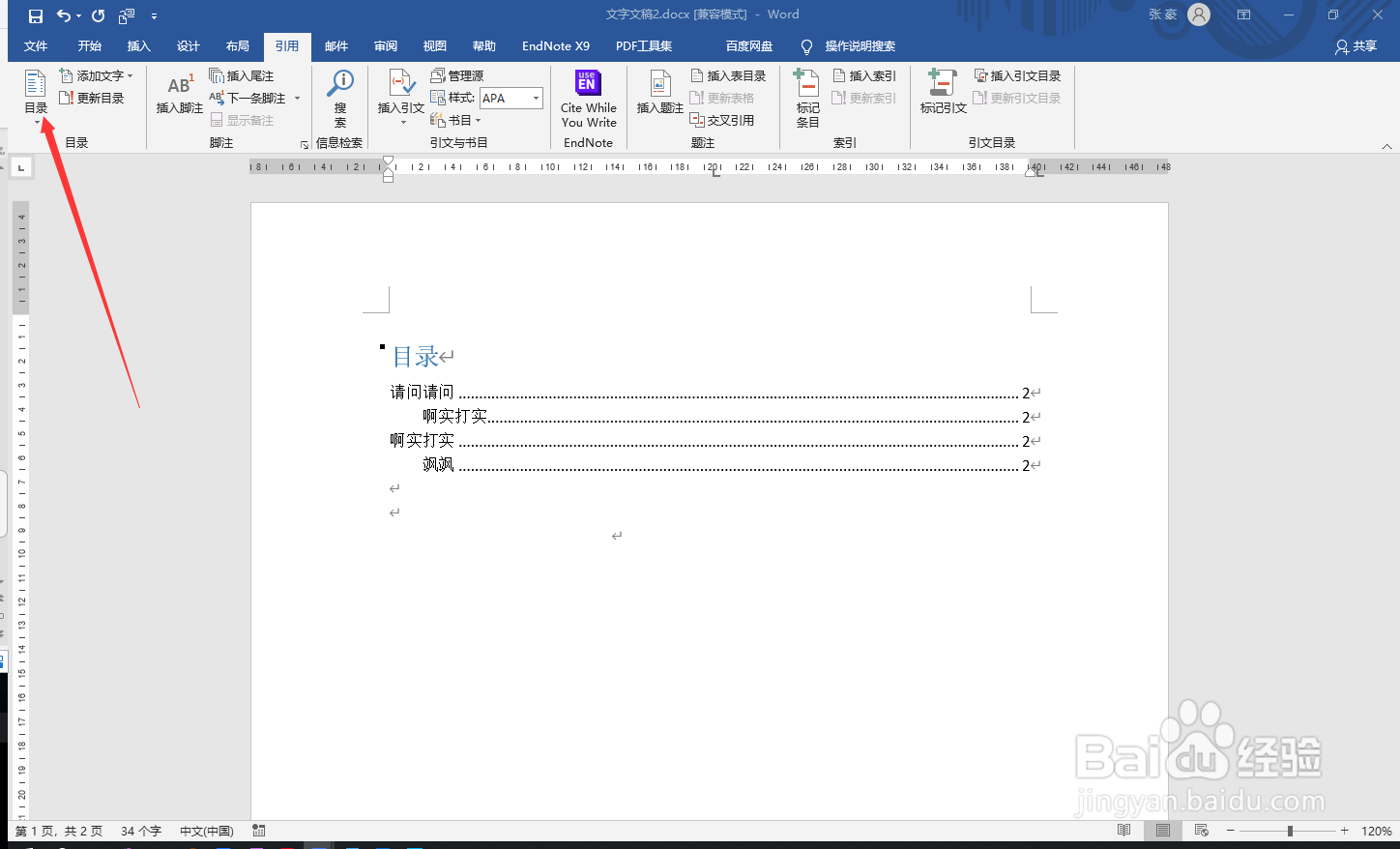Click the Save icon in quick access toolbar
1400x849 pixels.
tap(36, 15)
